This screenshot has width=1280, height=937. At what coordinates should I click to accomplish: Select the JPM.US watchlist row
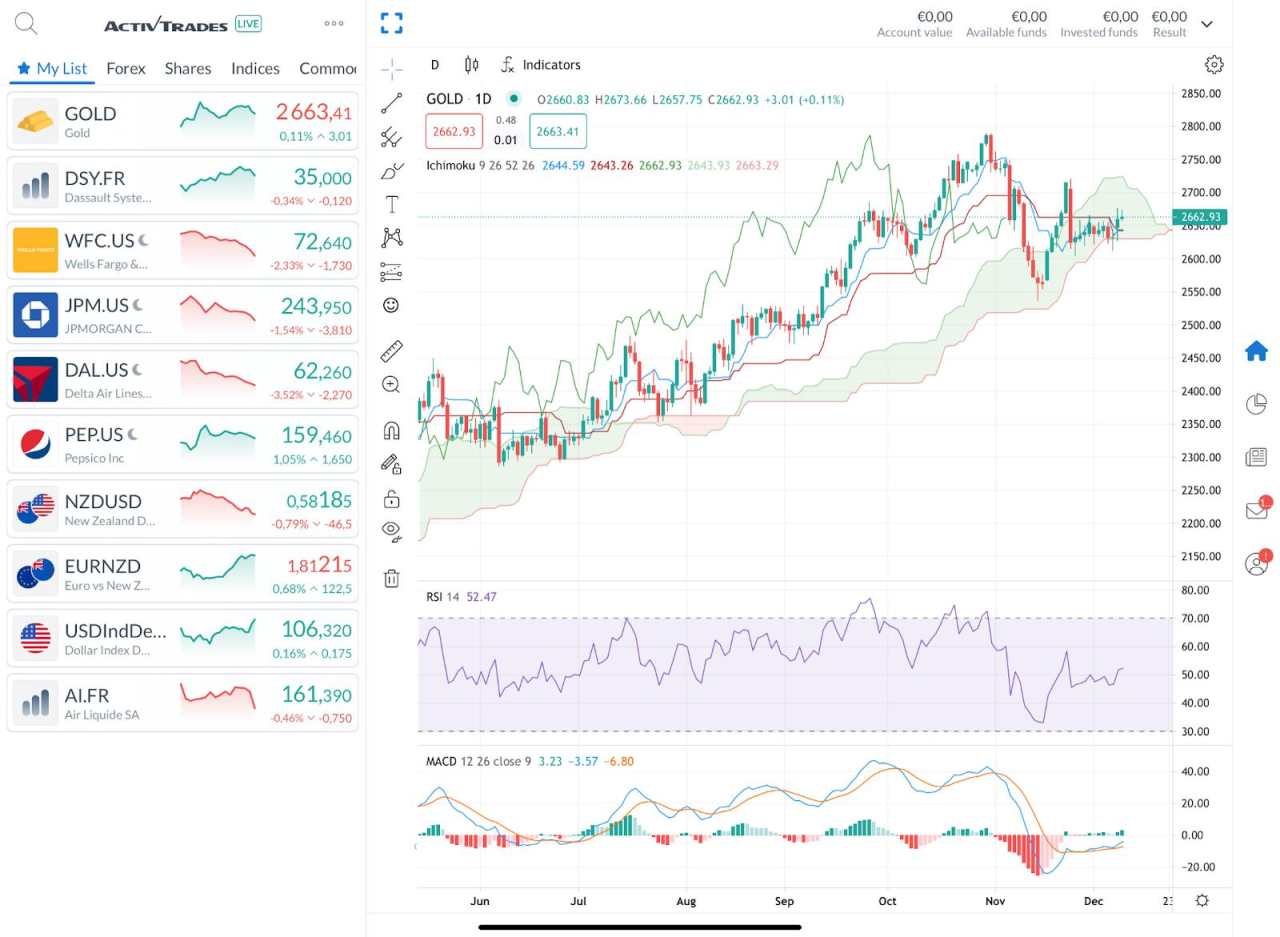[x=183, y=316]
